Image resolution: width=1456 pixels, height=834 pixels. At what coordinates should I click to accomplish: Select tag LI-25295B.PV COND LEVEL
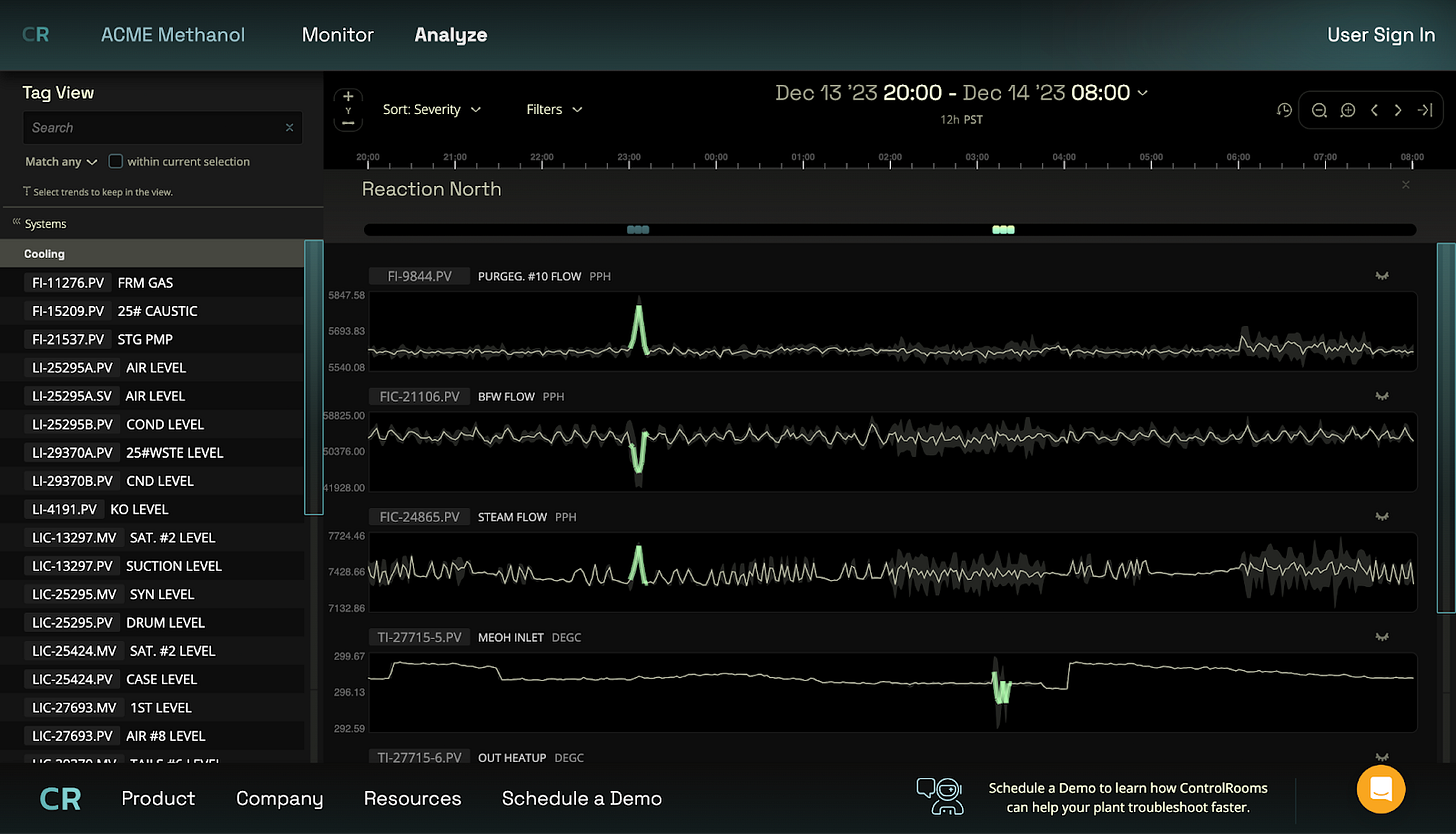[x=152, y=424]
